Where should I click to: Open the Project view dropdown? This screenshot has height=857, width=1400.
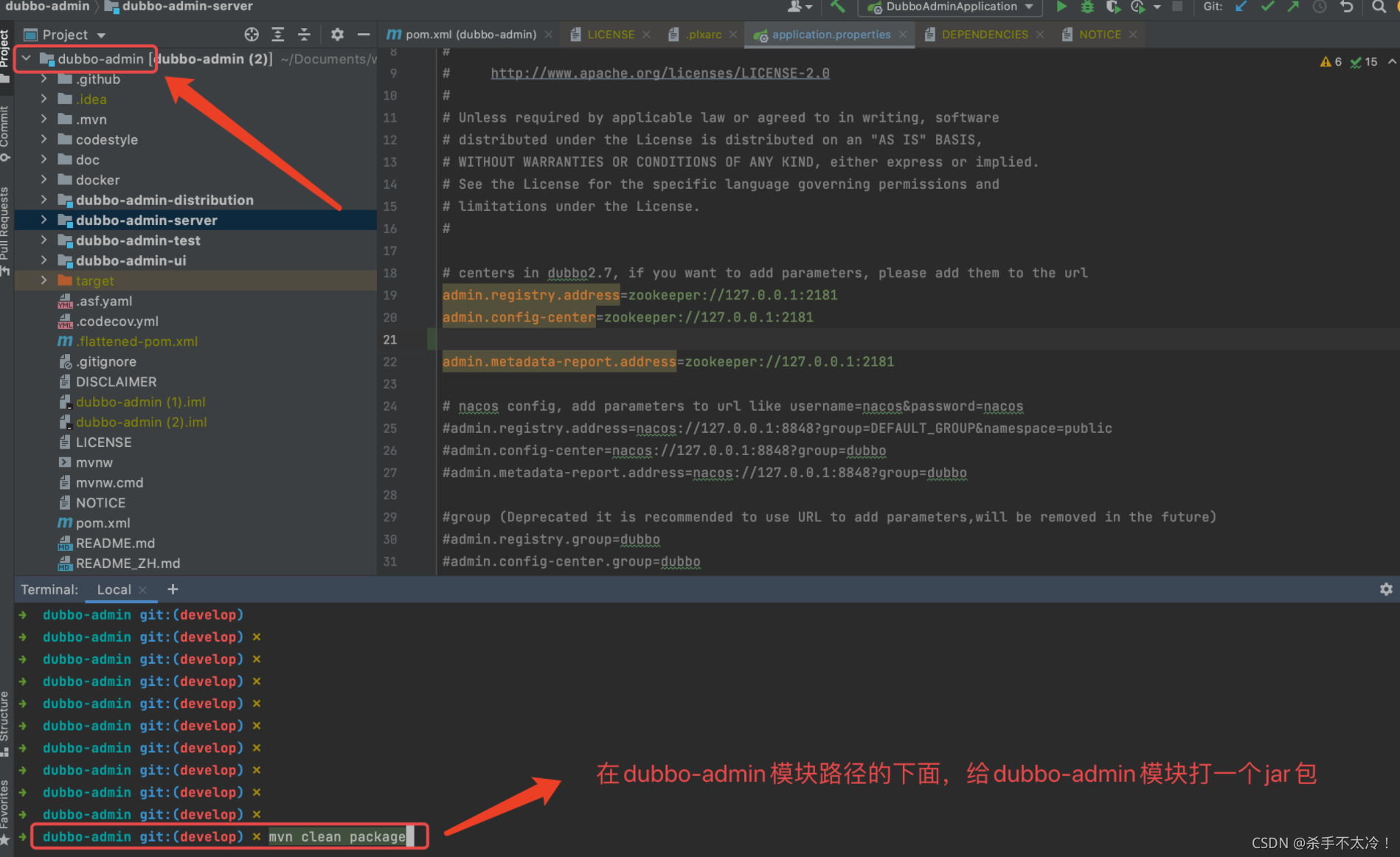coord(66,35)
